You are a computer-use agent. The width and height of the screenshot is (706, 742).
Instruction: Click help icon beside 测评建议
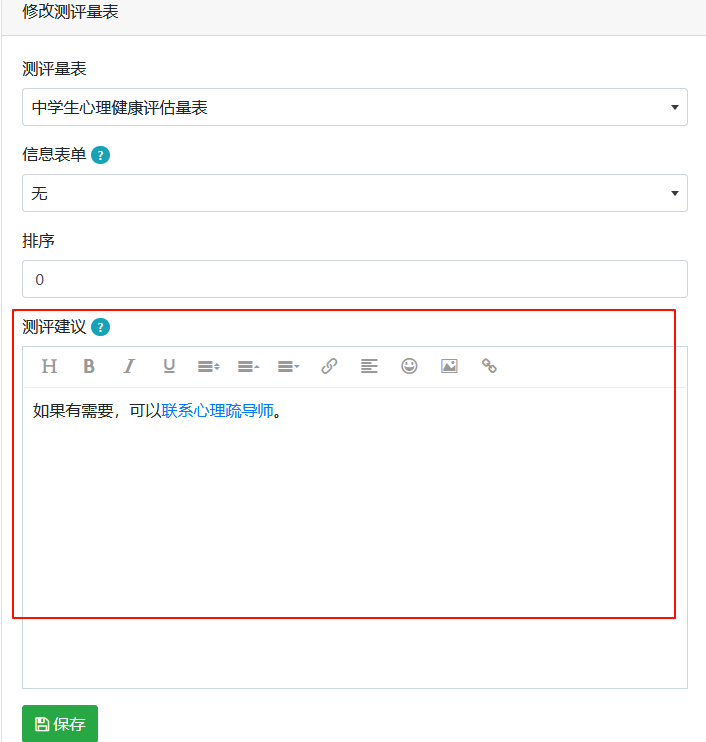(x=100, y=327)
